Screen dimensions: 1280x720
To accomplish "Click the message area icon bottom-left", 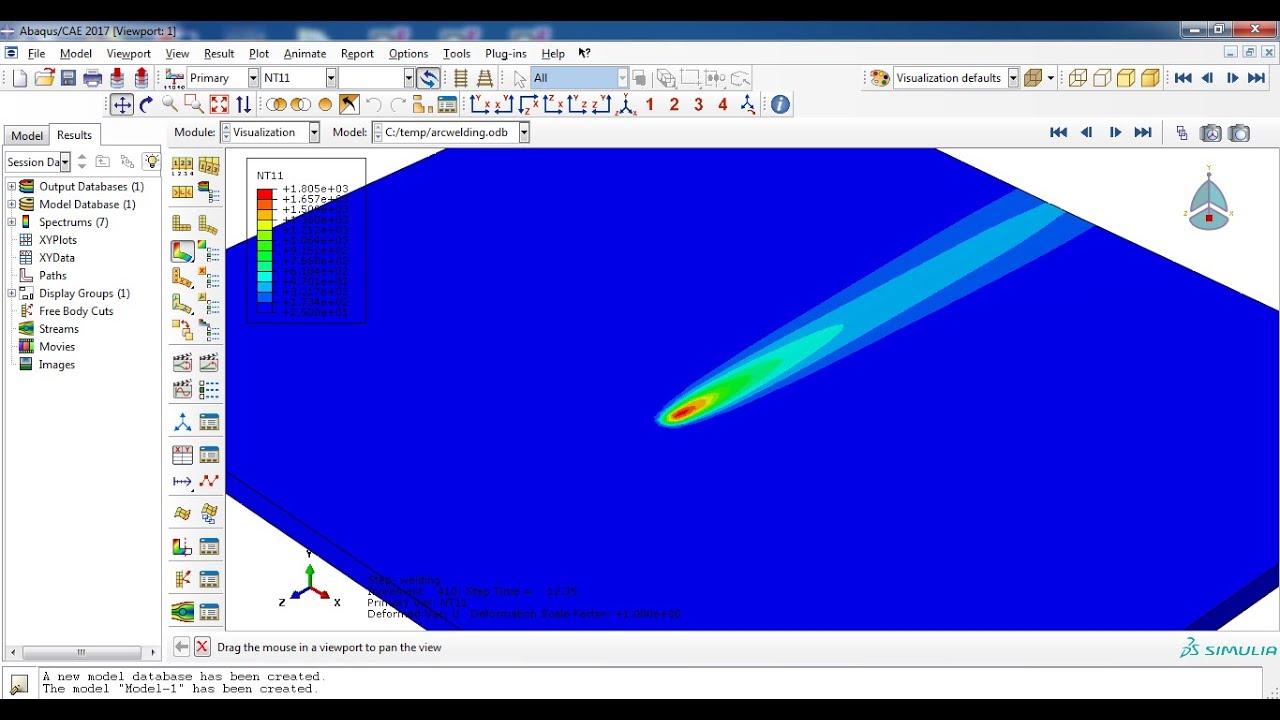I will tap(19, 684).
